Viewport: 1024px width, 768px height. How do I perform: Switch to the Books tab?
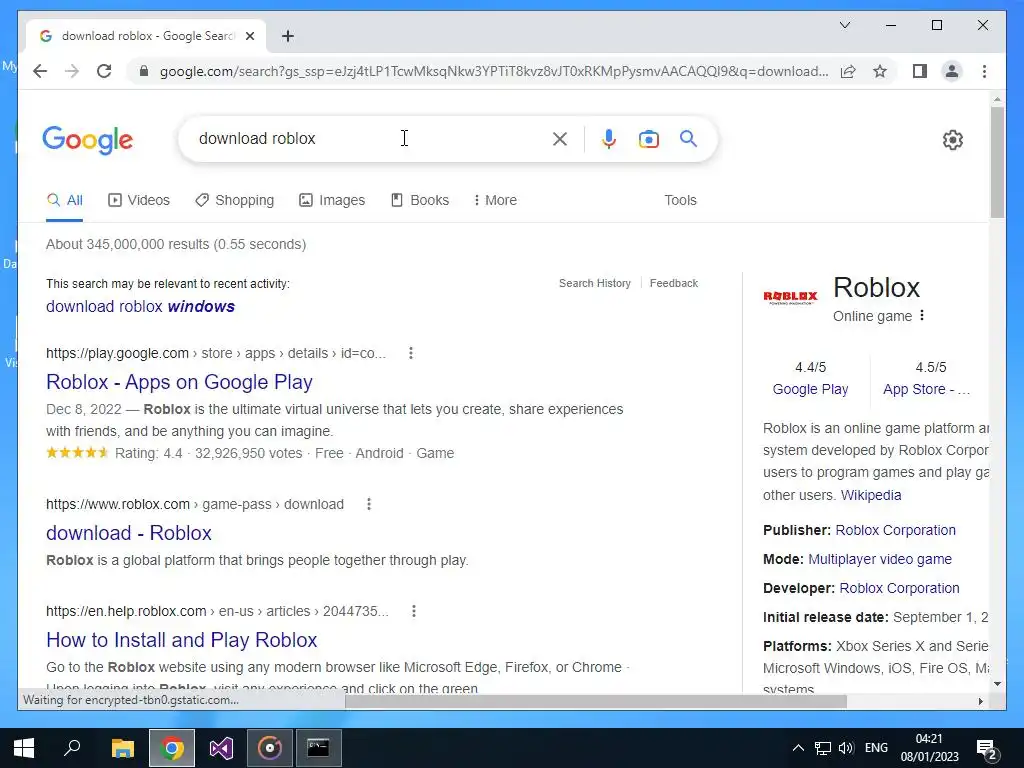(420, 200)
